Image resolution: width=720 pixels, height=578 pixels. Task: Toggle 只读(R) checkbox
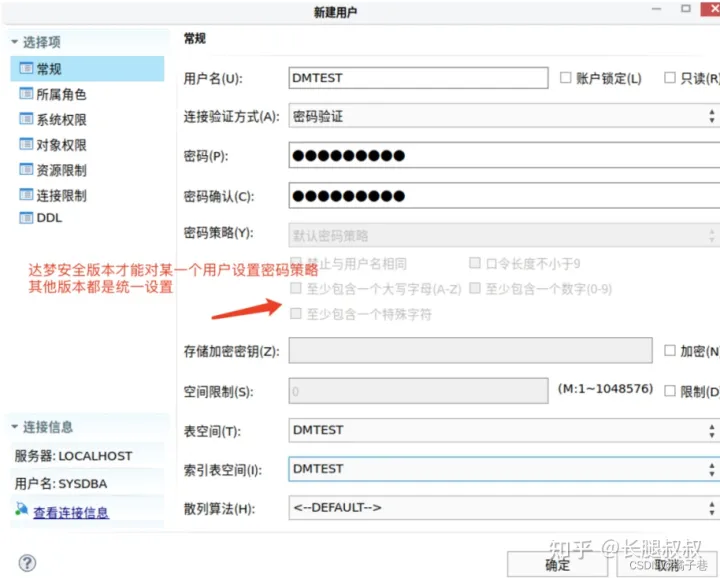670,78
